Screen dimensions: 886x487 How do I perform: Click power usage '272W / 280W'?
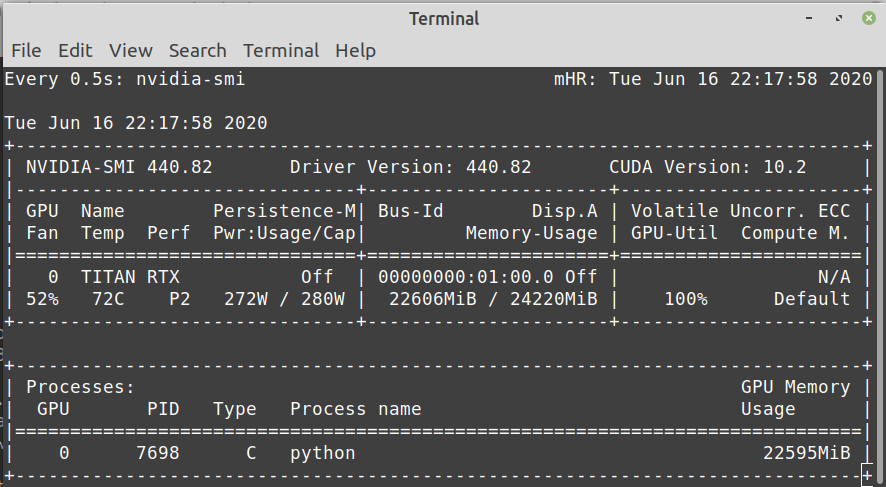coord(284,299)
